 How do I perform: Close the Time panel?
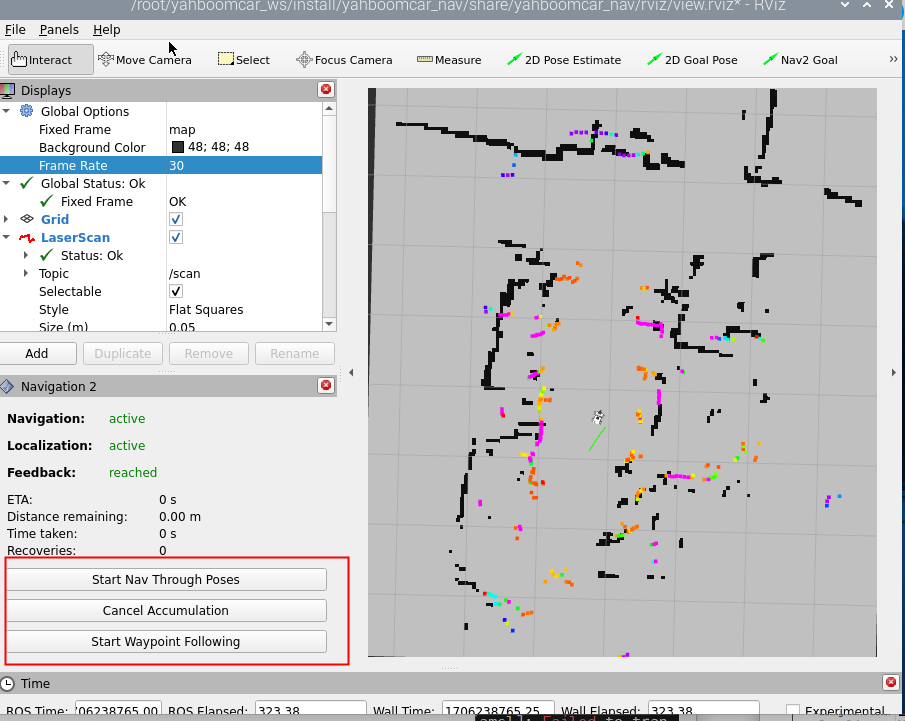tap(891, 683)
